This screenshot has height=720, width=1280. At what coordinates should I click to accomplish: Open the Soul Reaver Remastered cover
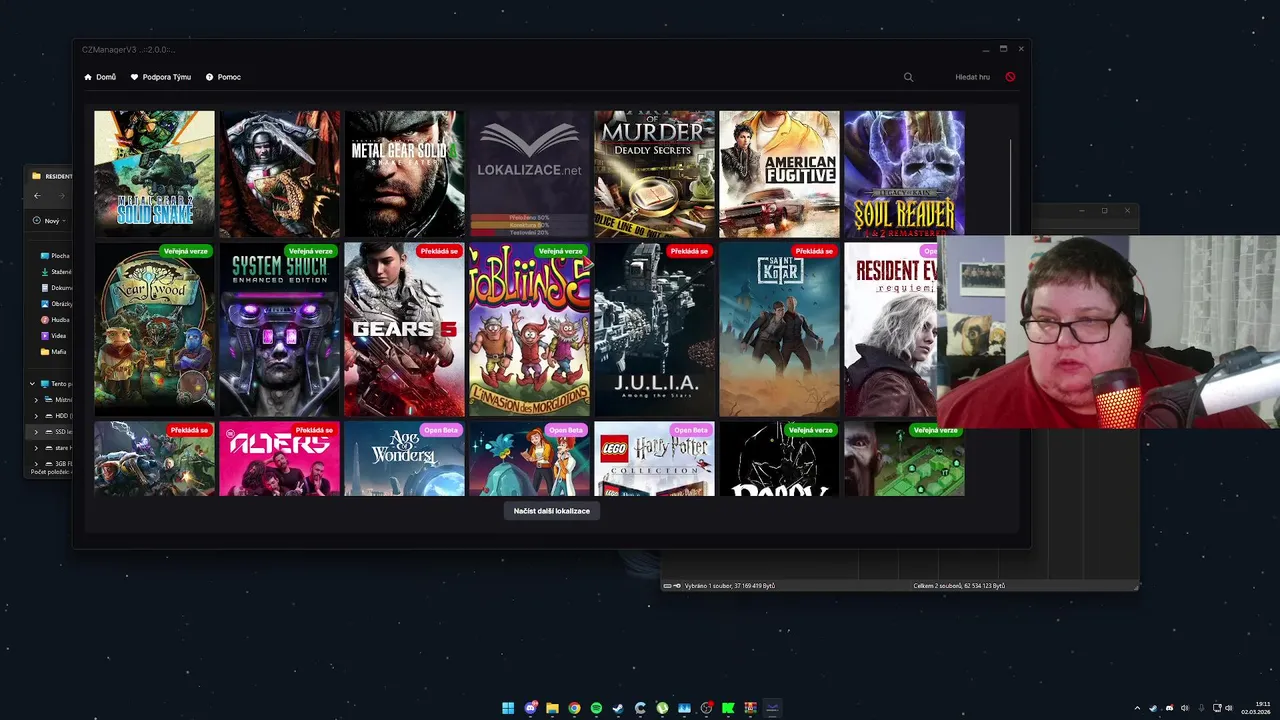tap(904, 174)
